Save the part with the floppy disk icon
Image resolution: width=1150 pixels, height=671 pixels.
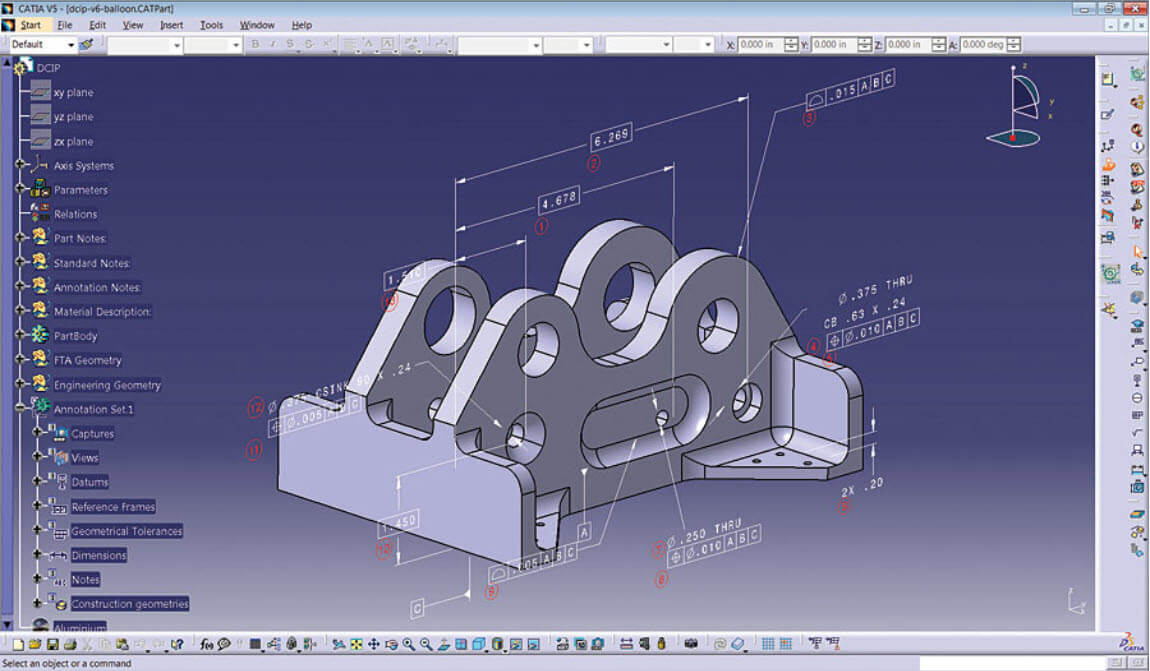click(52, 644)
